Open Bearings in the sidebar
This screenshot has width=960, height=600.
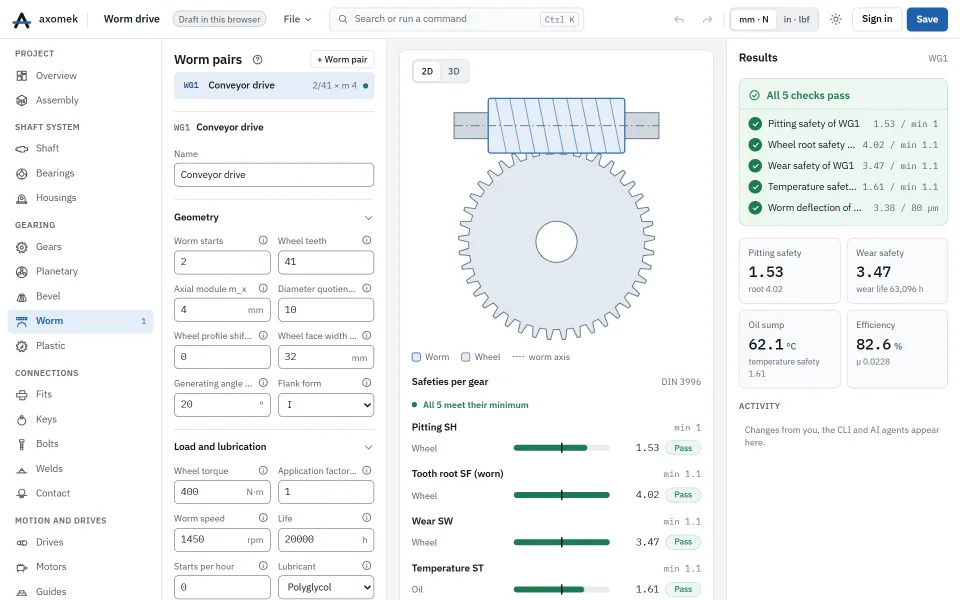tap(80, 173)
